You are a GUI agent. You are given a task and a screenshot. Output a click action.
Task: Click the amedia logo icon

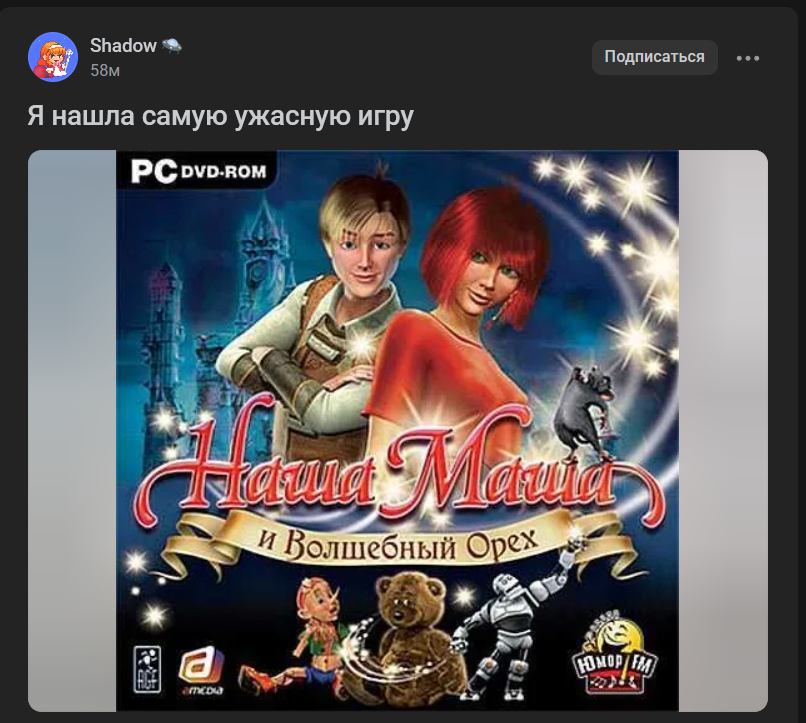click(200, 672)
